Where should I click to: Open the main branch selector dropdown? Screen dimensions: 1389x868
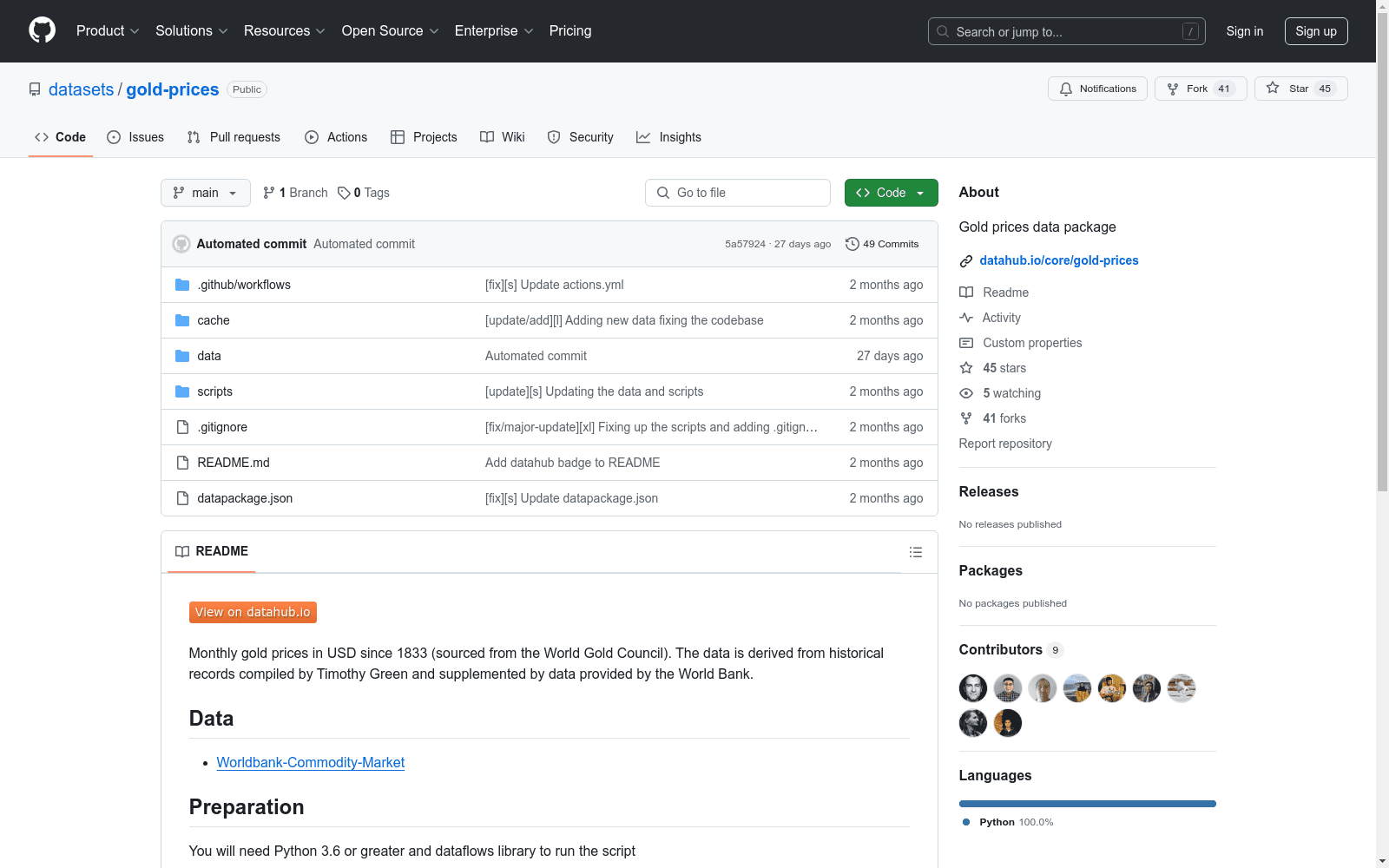pos(206,193)
